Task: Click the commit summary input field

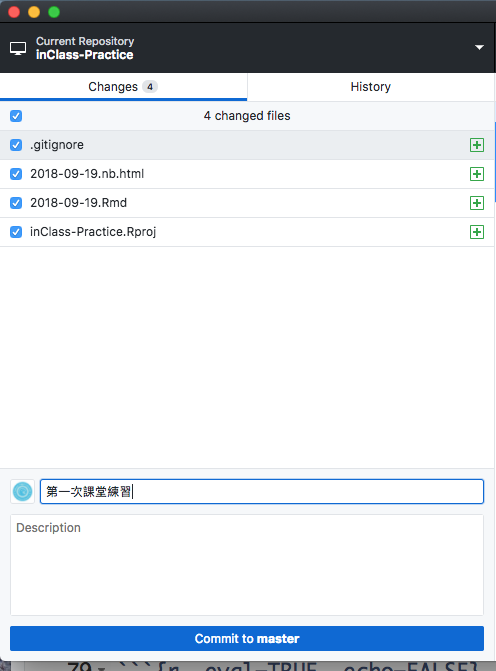Action: (262, 491)
